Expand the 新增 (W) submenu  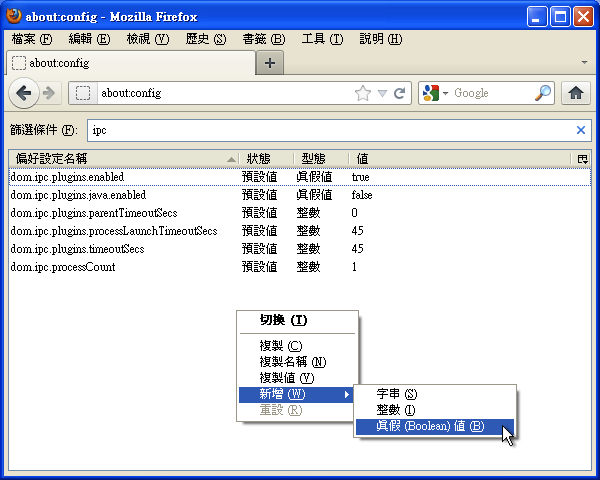[297, 394]
